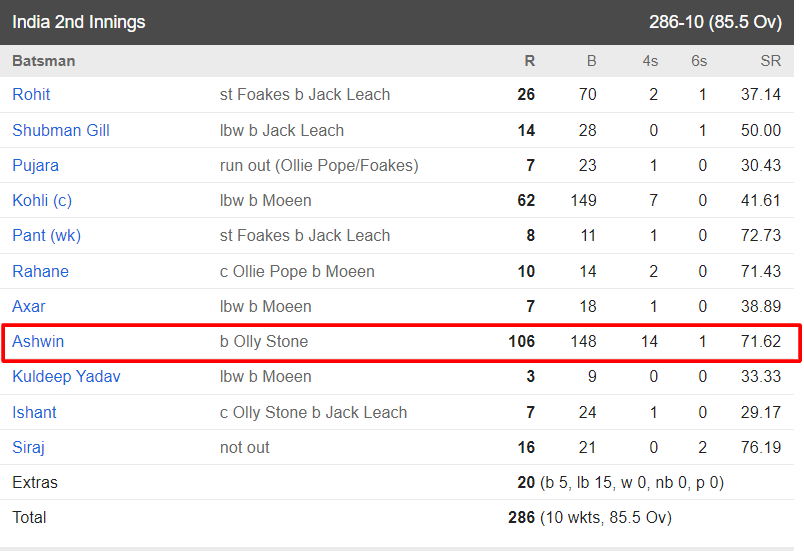Screen dimensions: 804x551
Task: Select the Kohli (c) player link
Action: (x=42, y=200)
